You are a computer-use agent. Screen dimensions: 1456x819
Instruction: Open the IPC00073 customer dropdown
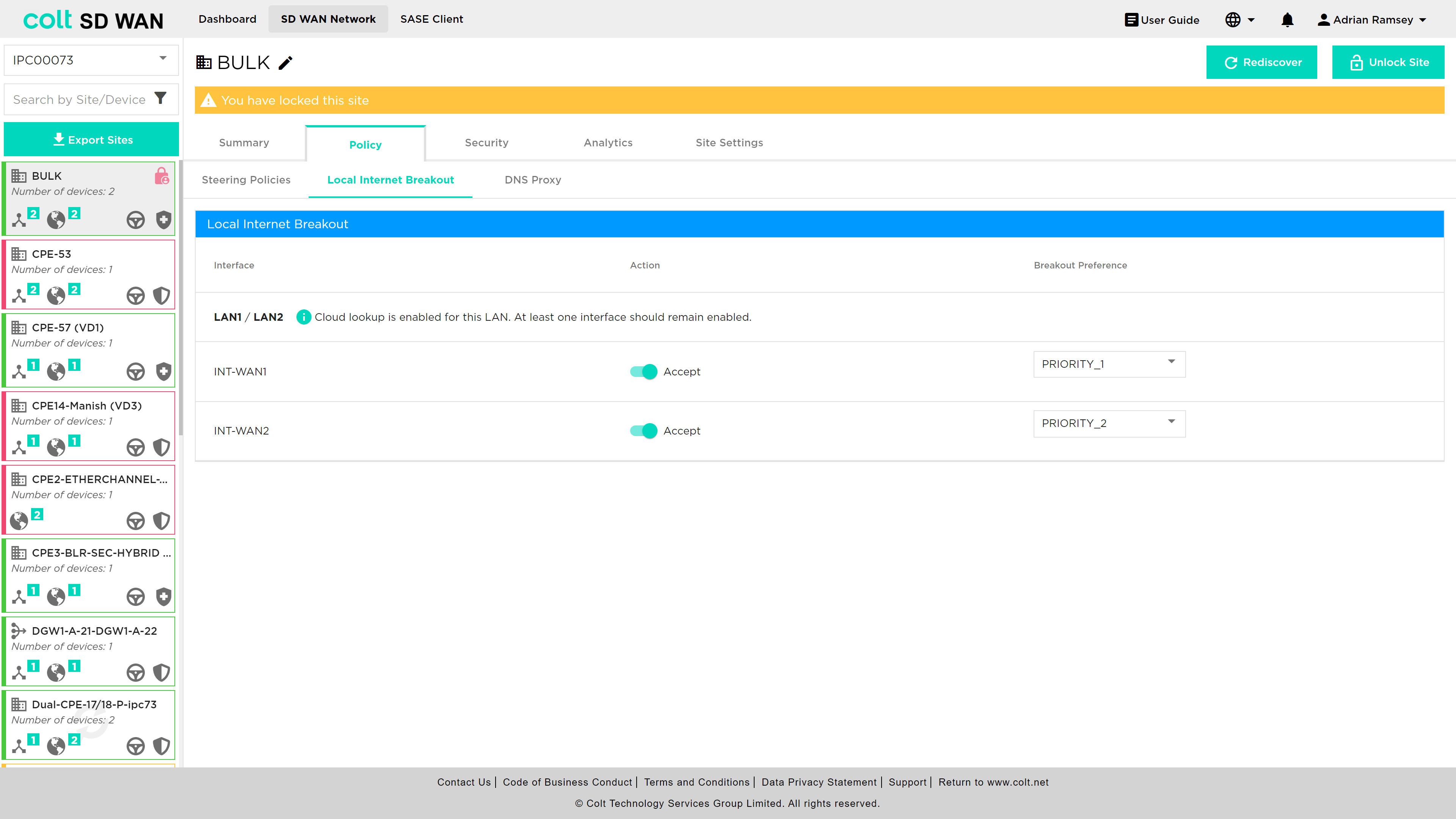[91, 60]
